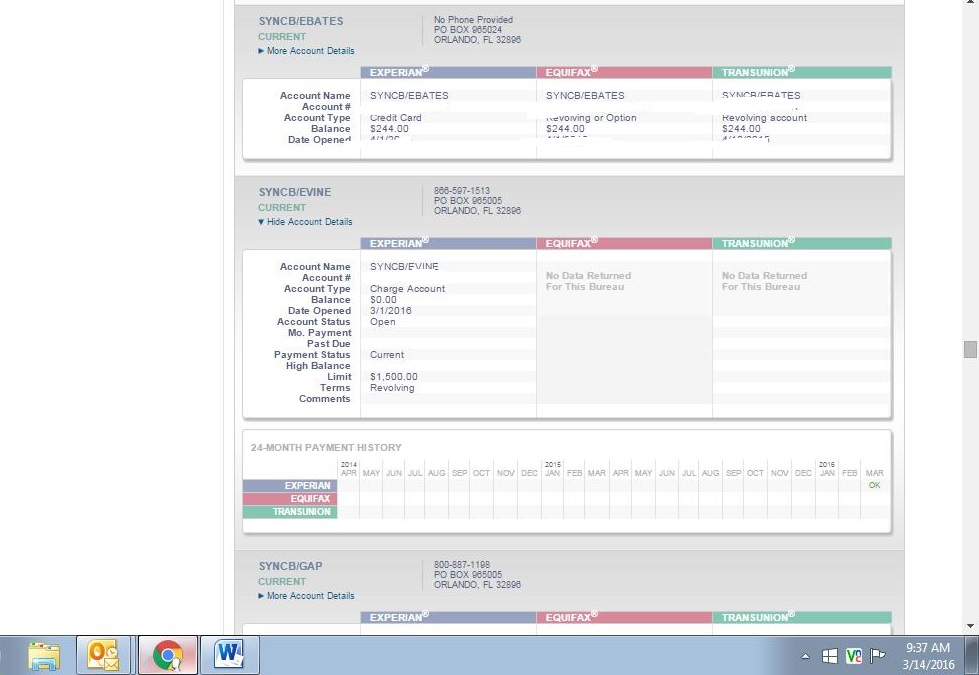
Task: Click the SYNCB/EBATES account heading
Action: click(x=301, y=21)
